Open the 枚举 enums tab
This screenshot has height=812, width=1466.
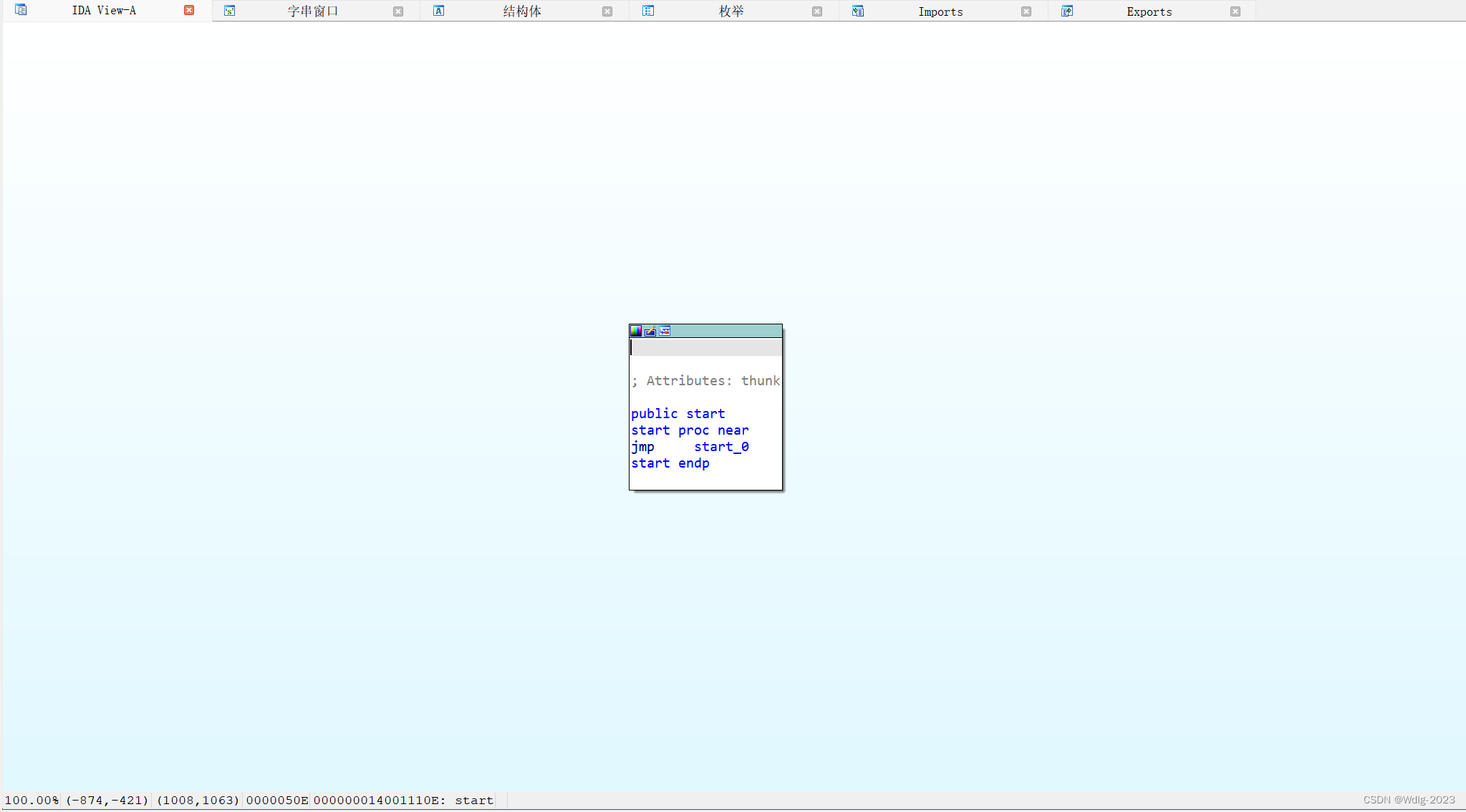tap(731, 11)
